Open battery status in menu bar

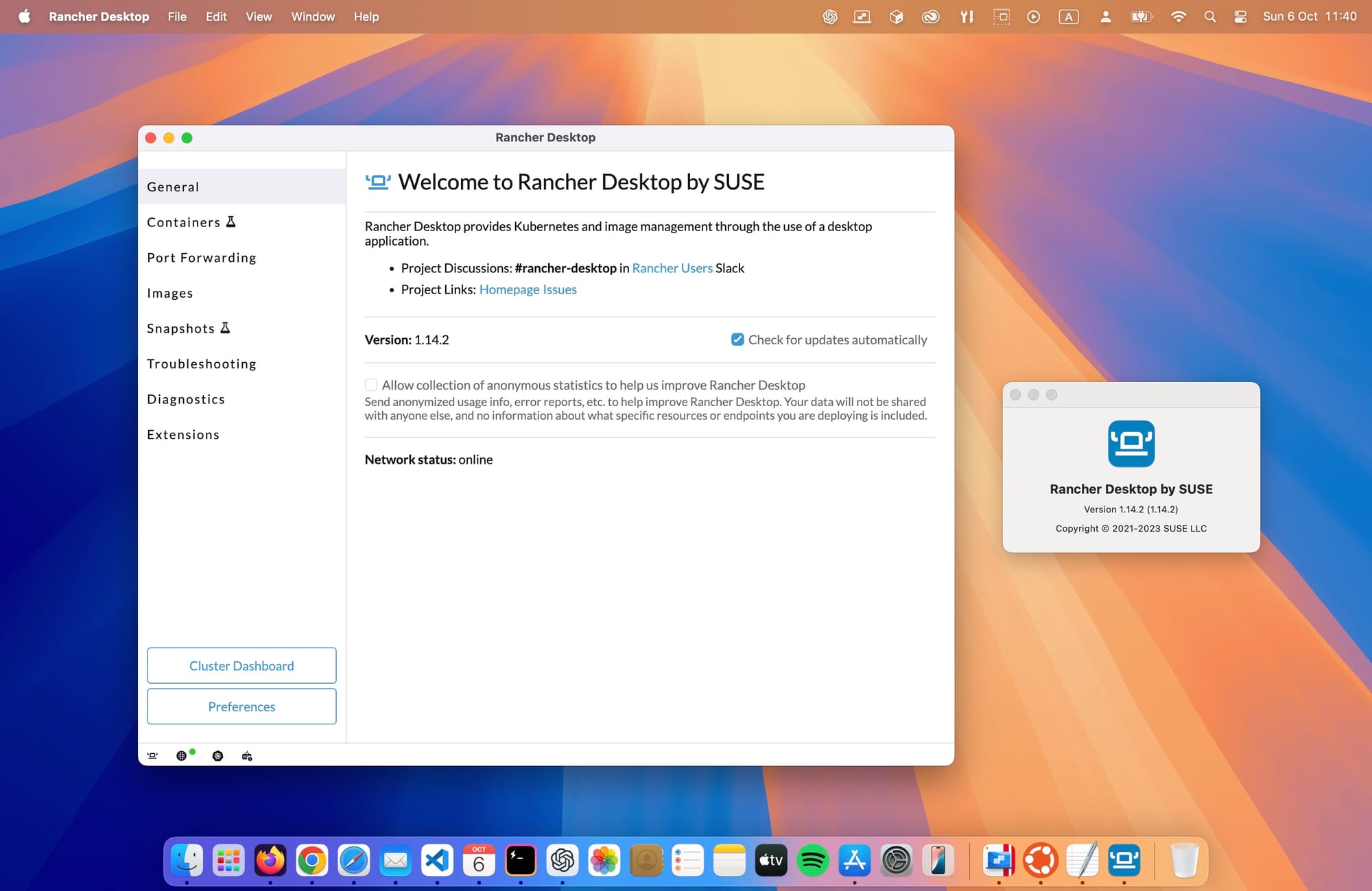click(1142, 16)
